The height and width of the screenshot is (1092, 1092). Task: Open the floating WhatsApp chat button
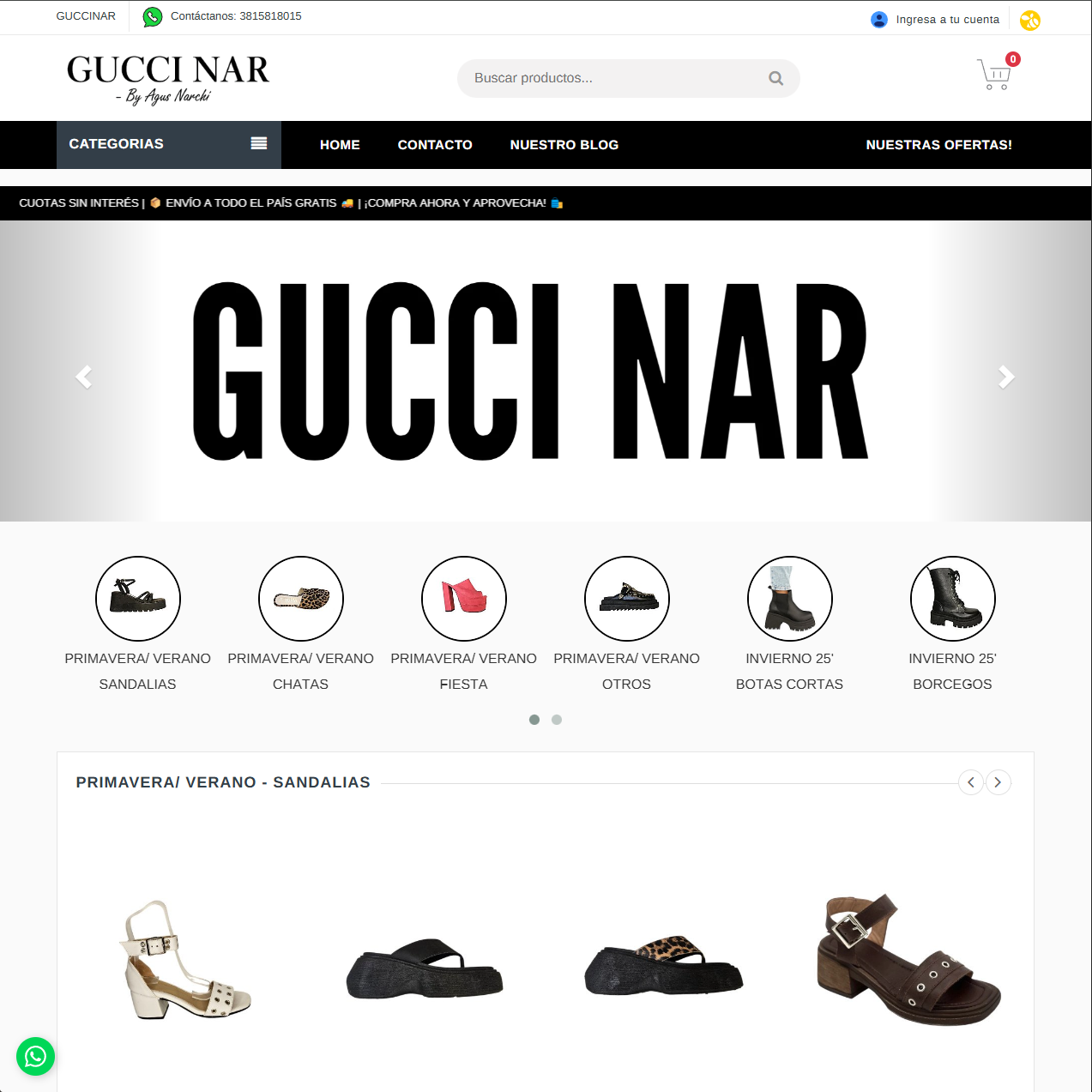(35, 1056)
